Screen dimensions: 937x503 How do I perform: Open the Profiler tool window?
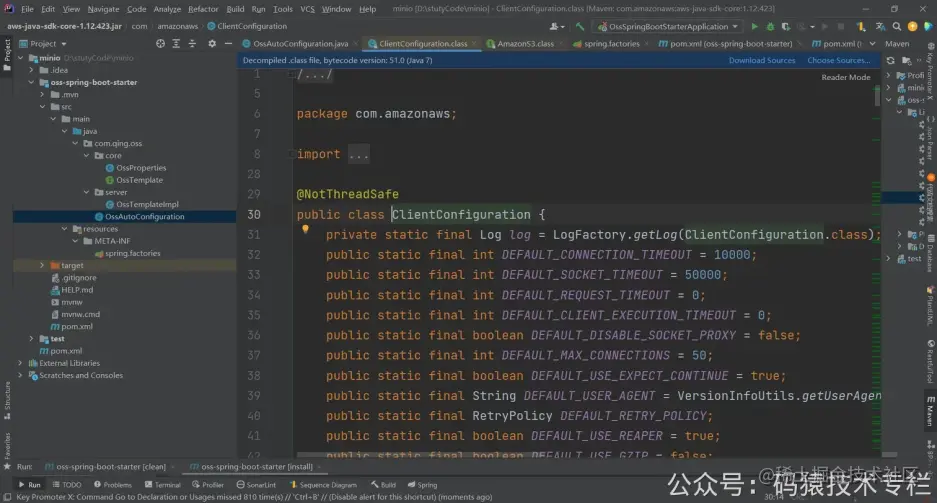pyautogui.click(x=208, y=485)
